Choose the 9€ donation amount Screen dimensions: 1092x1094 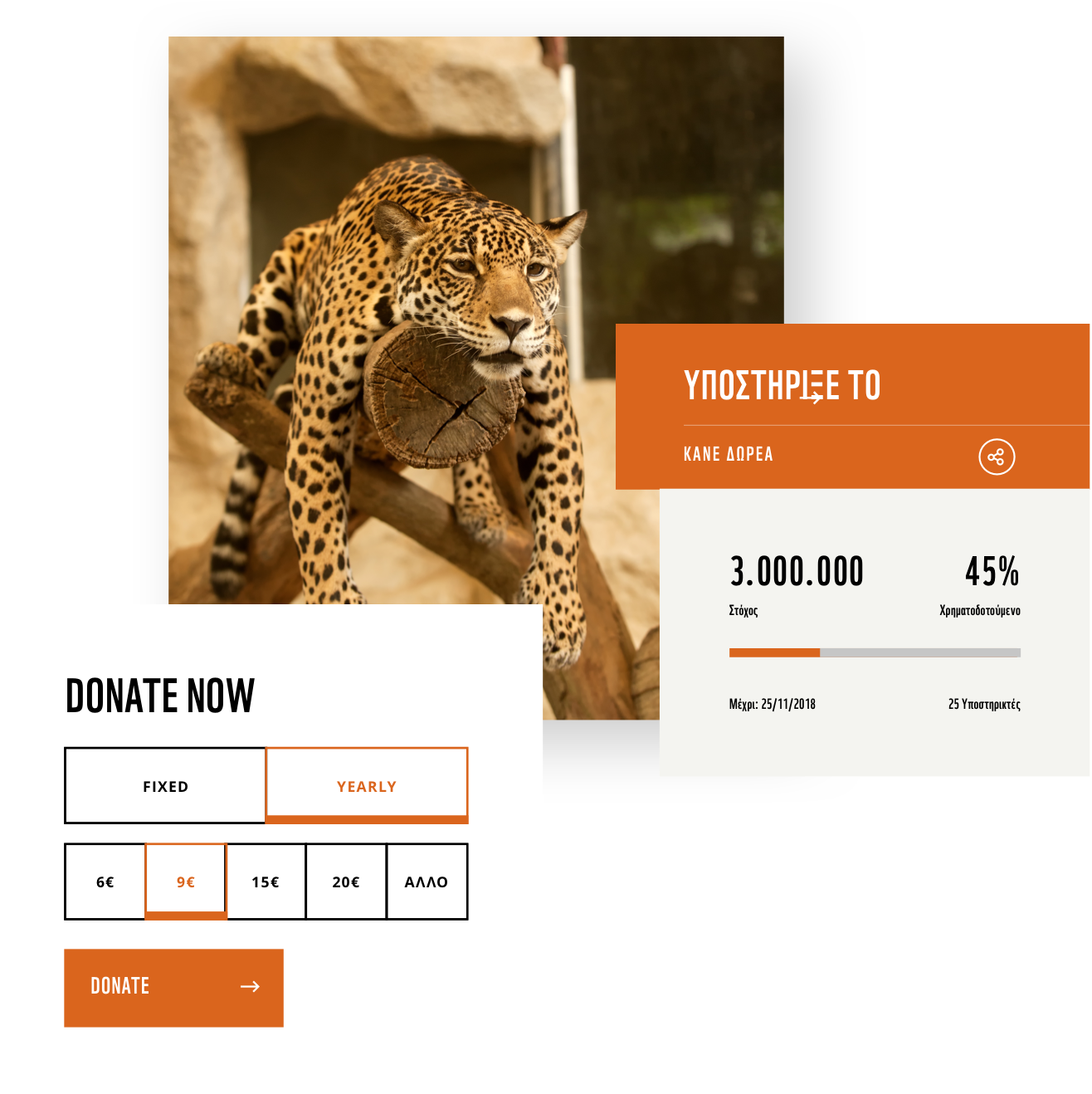coord(186,882)
